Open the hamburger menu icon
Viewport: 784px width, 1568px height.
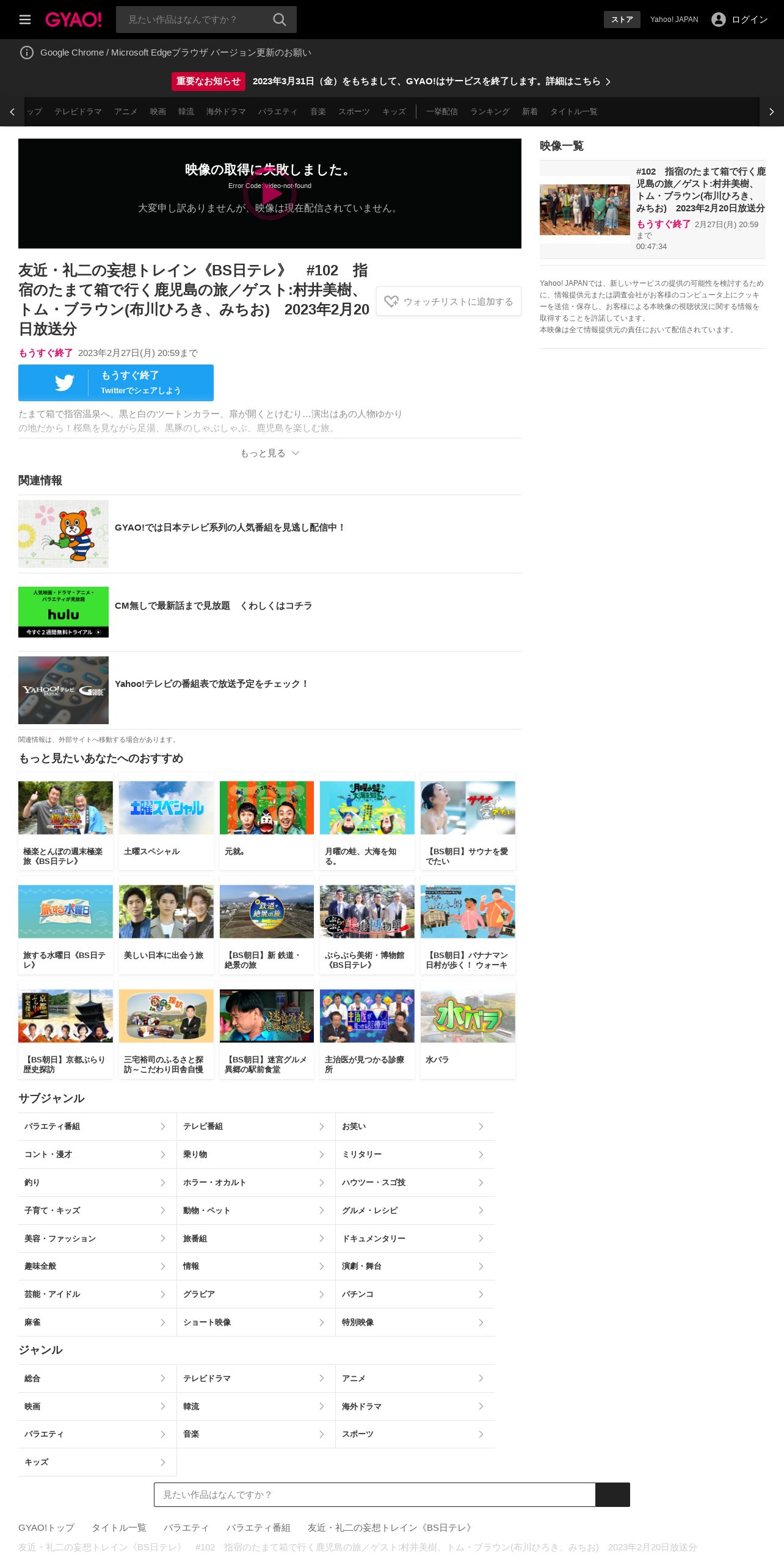click(25, 20)
